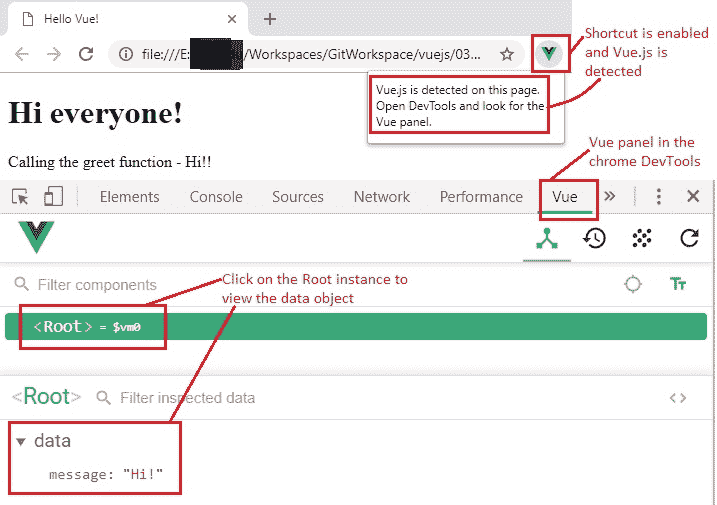Click the Vue logo in Vue panel

click(36, 236)
